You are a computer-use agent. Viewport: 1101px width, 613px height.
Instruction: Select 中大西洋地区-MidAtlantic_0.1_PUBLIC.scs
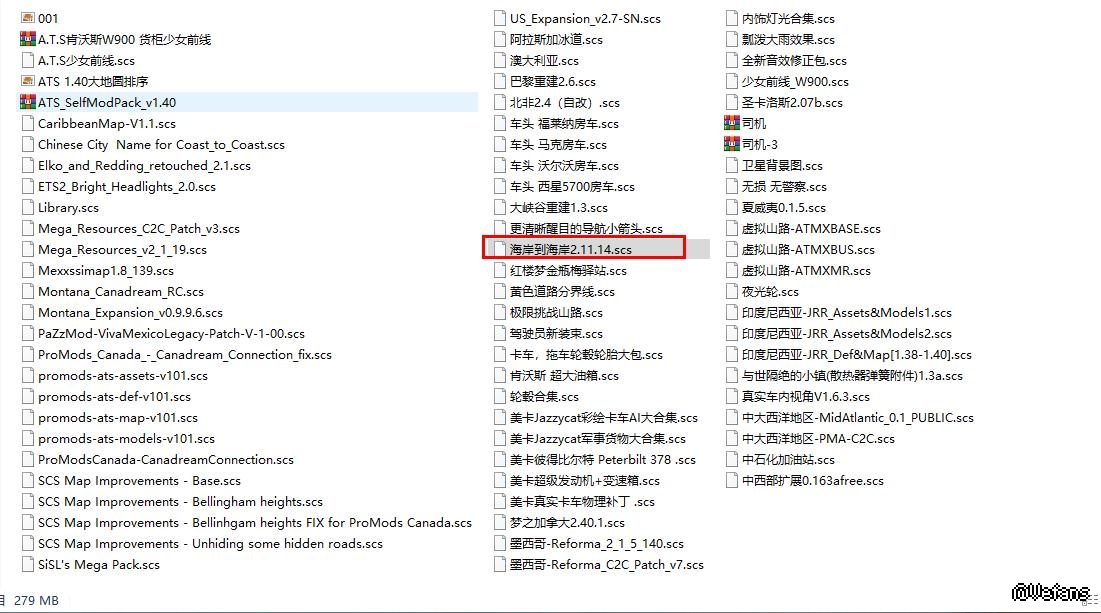(857, 418)
